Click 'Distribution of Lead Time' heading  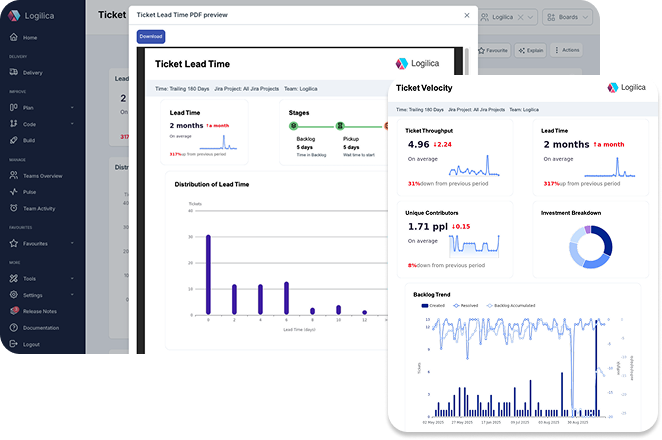[x=212, y=185]
